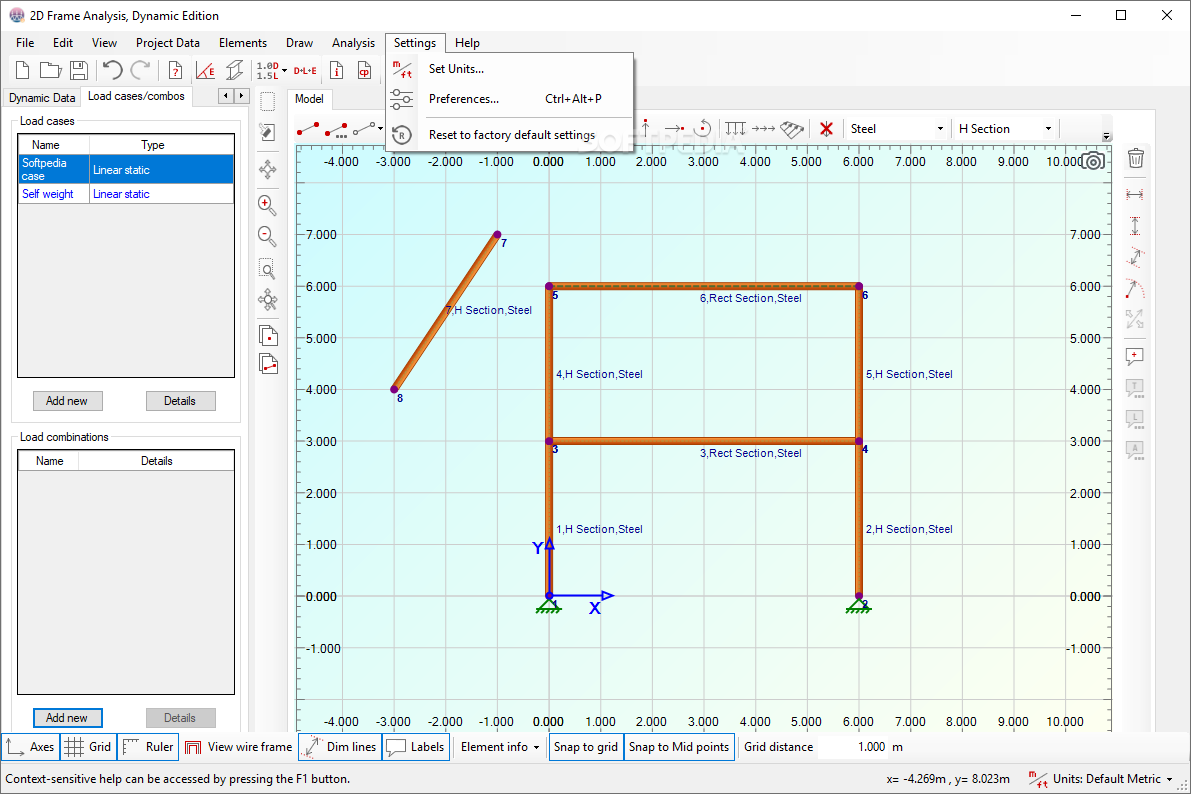Select the paint brush format tool

[x=267, y=132]
